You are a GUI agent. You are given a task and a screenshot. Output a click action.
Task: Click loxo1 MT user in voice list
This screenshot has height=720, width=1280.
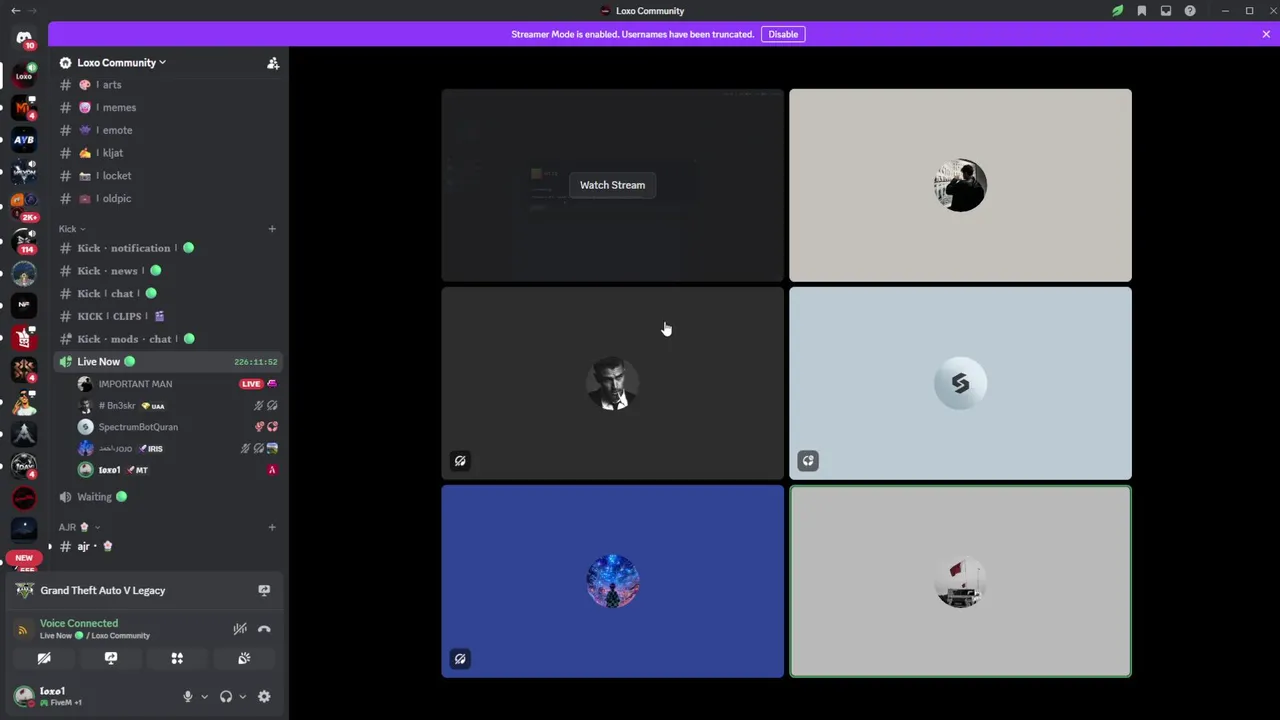coord(177,470)
